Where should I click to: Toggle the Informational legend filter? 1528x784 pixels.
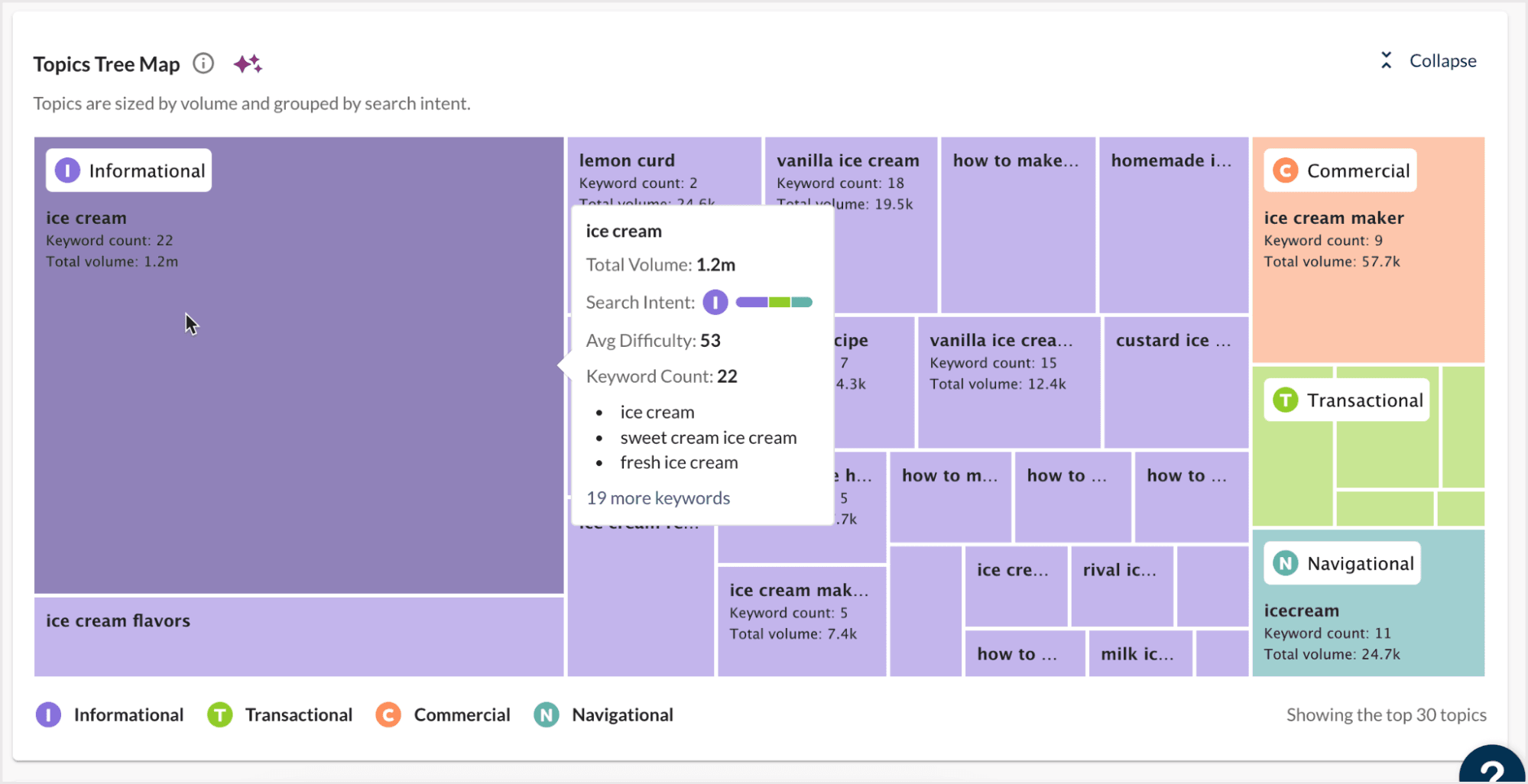[109, 714]
